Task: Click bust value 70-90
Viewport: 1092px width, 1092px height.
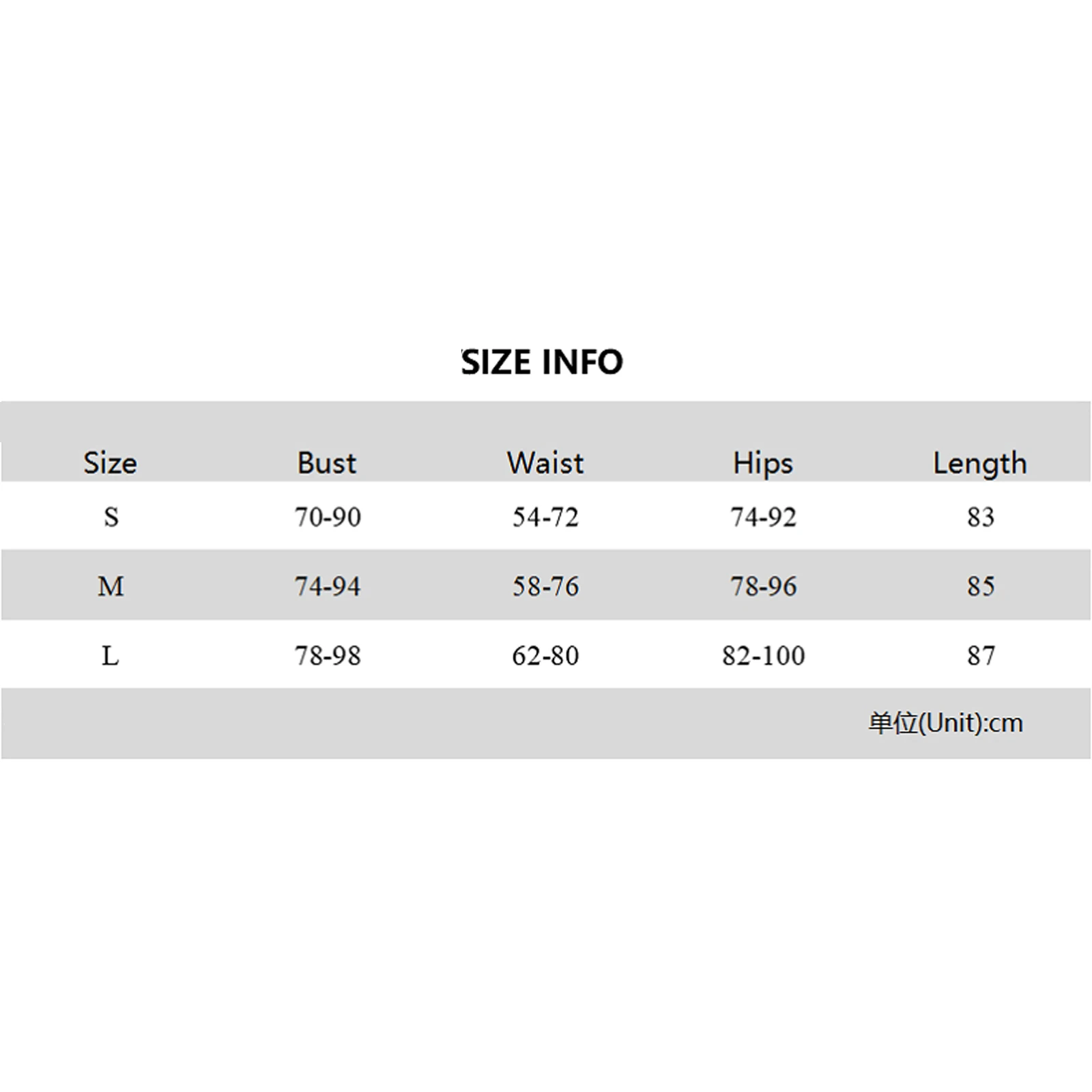Action: click(x=328, y=517)
